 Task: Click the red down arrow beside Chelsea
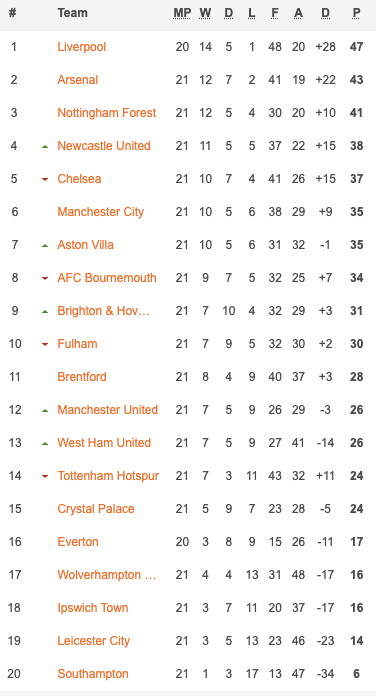click(x=45, y=179)
